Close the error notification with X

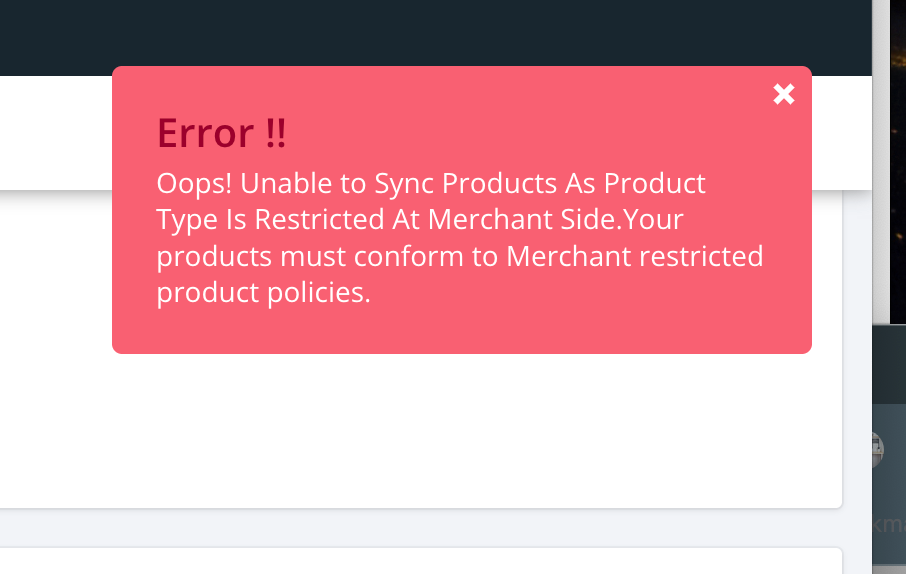pos(784,94)
